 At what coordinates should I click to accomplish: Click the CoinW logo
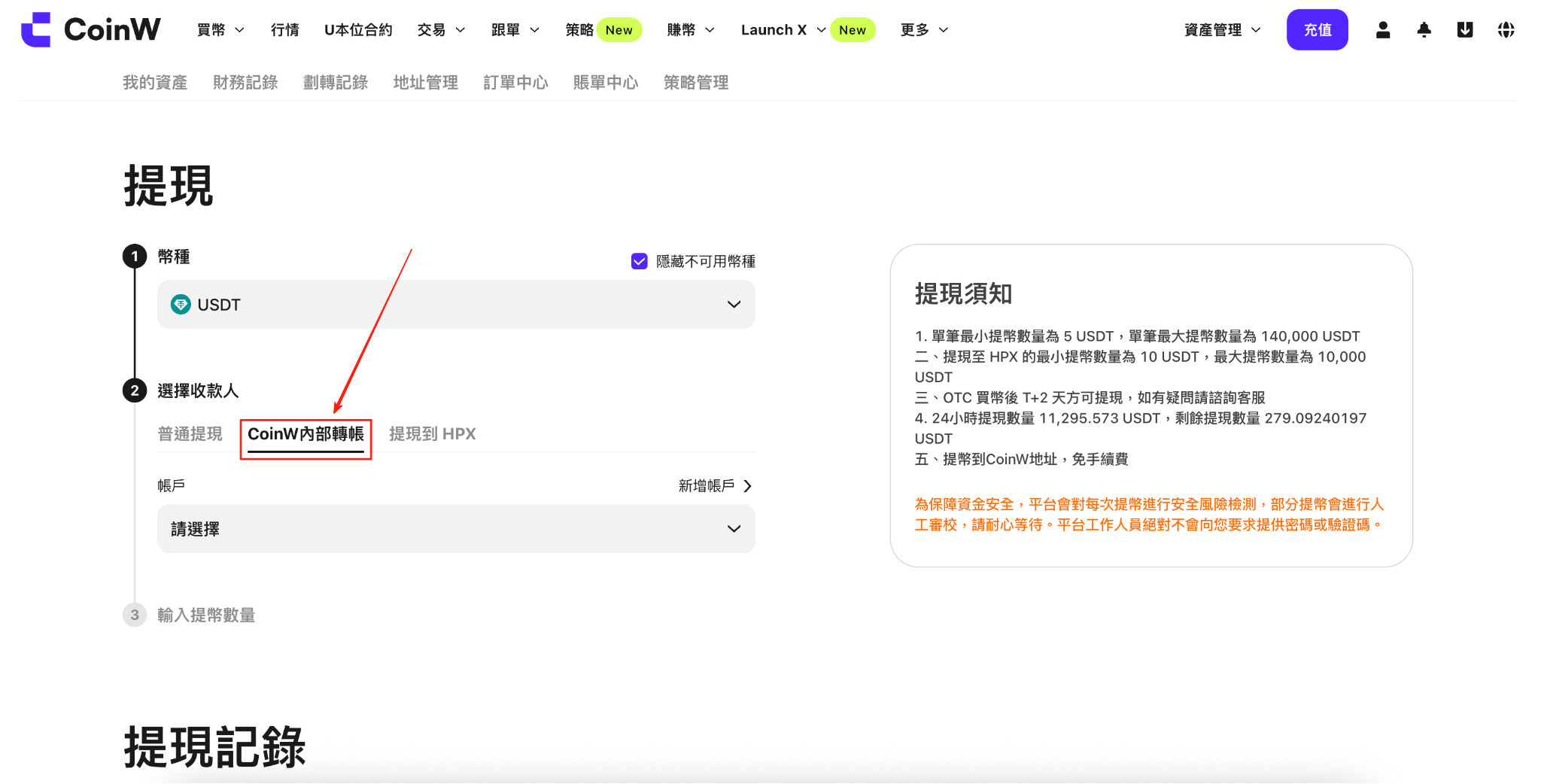91,29
